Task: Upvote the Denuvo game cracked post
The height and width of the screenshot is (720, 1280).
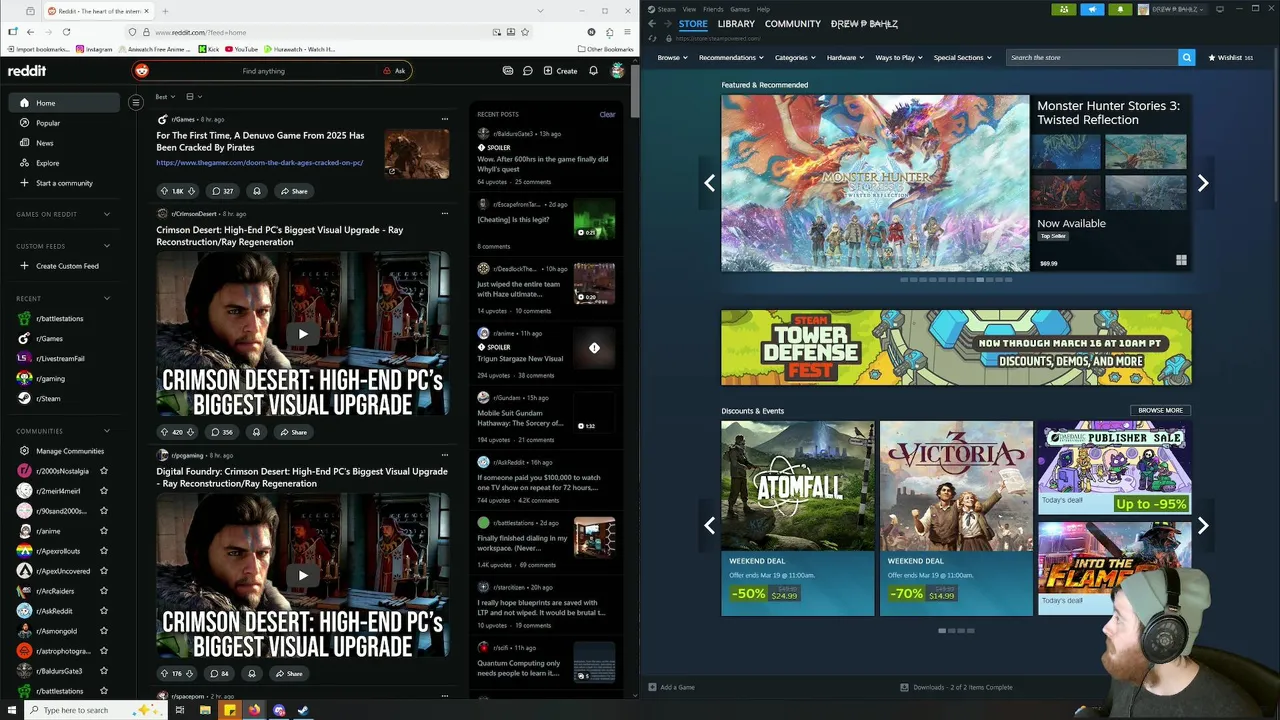Action: pos(164,191)
